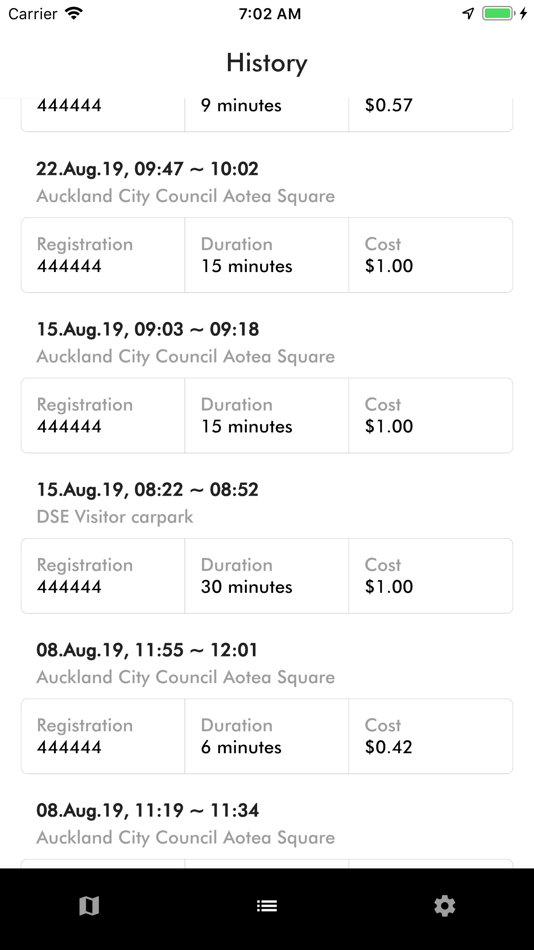Open the map tab icon
This screenshot has width=534, height=950.
tap(88, 906)
